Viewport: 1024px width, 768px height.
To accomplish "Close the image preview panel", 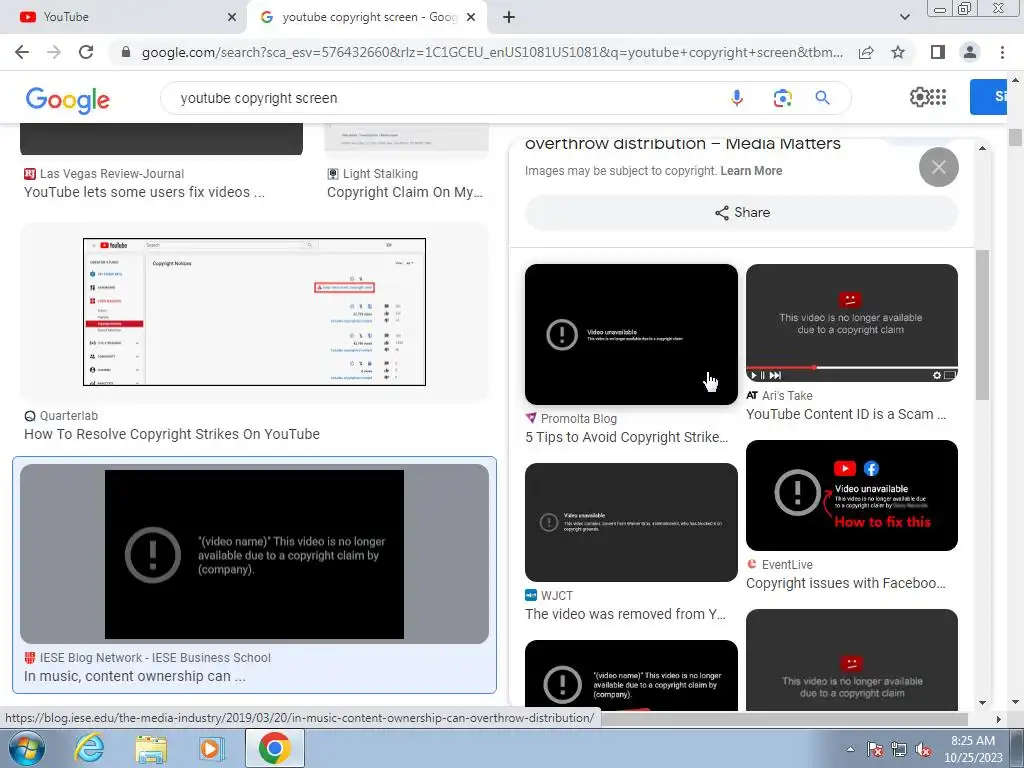I will click(938, 167).
